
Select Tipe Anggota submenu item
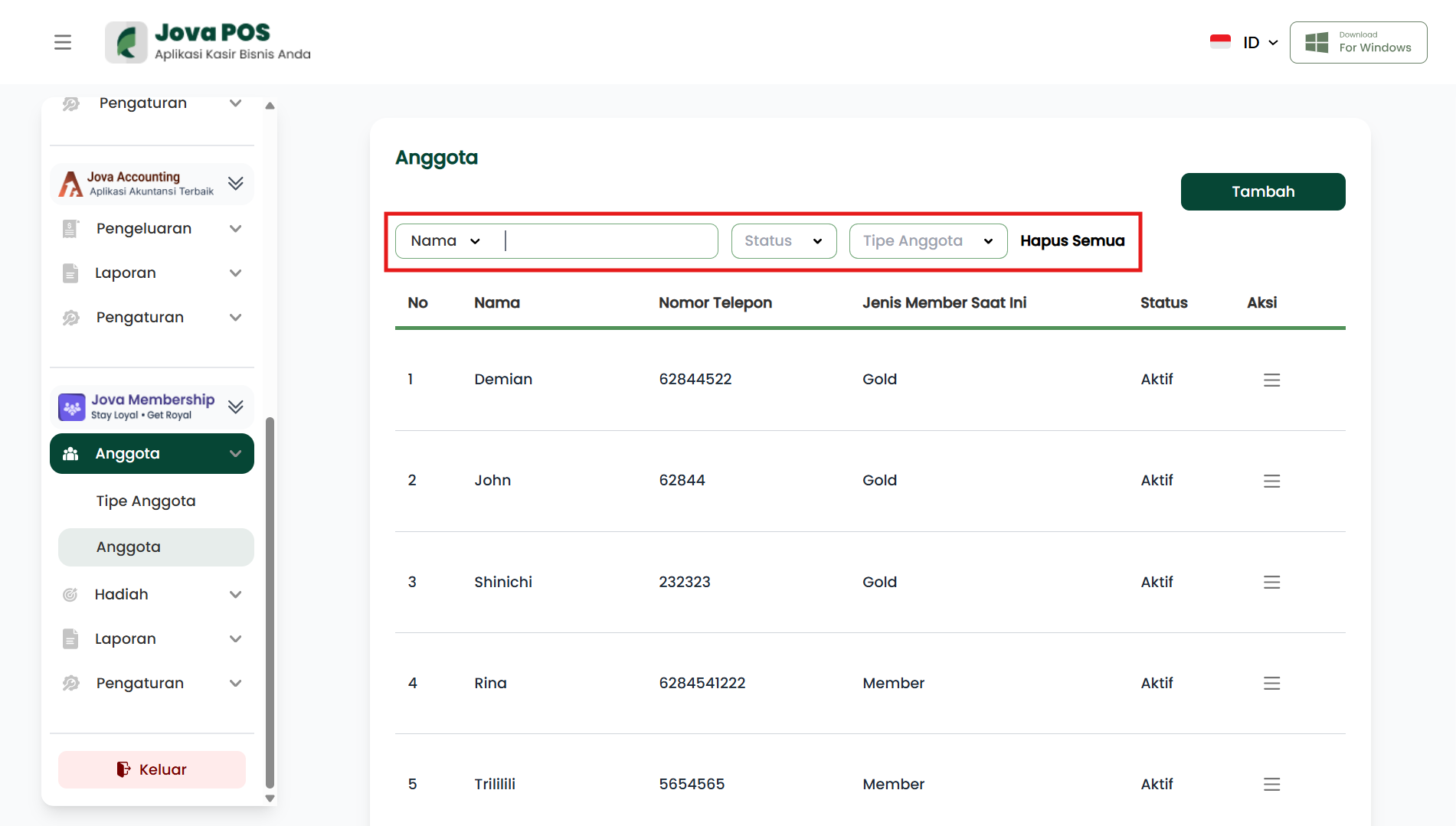146,501
